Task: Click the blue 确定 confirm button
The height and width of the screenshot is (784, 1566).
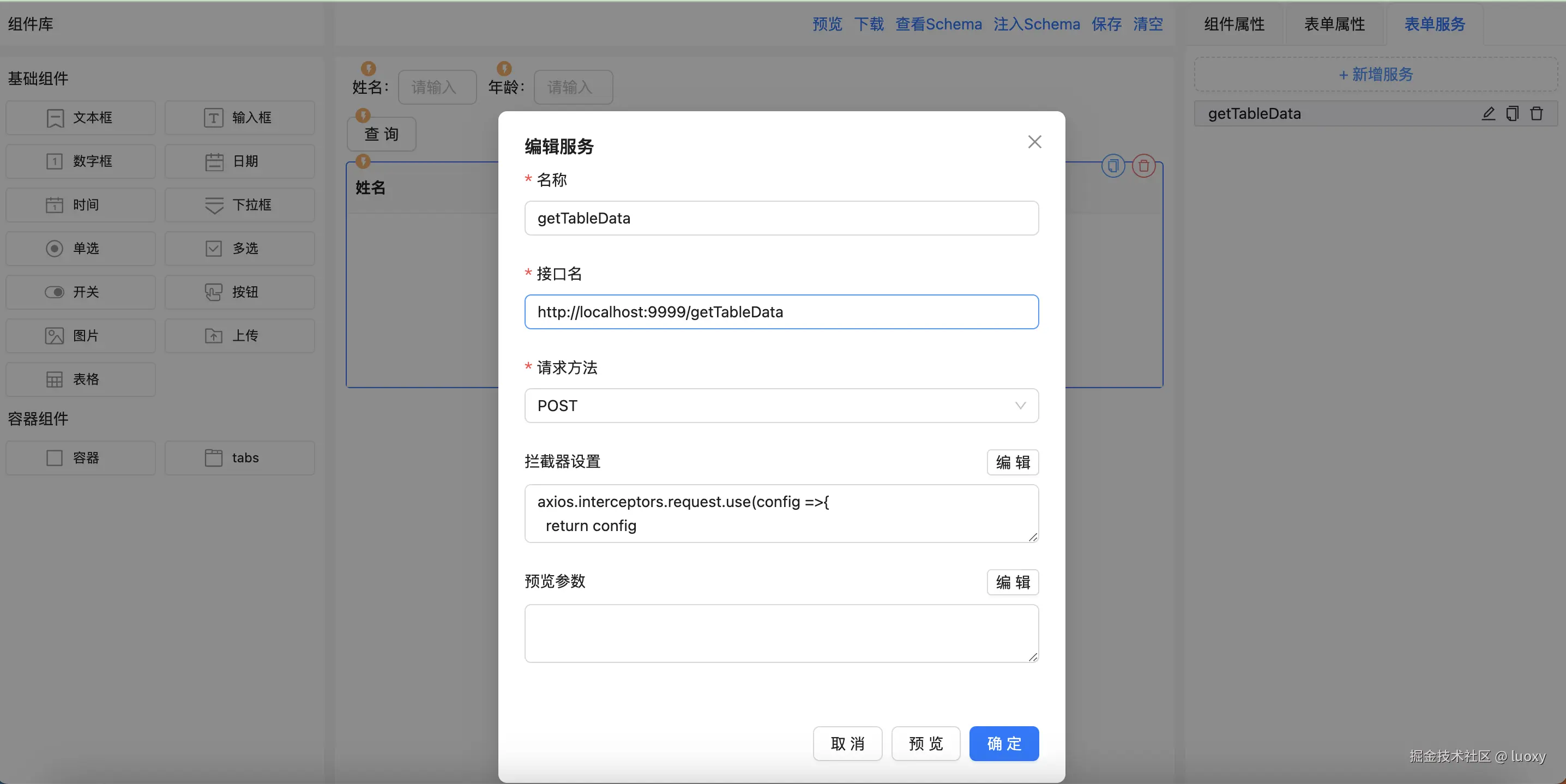Action: [1004, 743]
